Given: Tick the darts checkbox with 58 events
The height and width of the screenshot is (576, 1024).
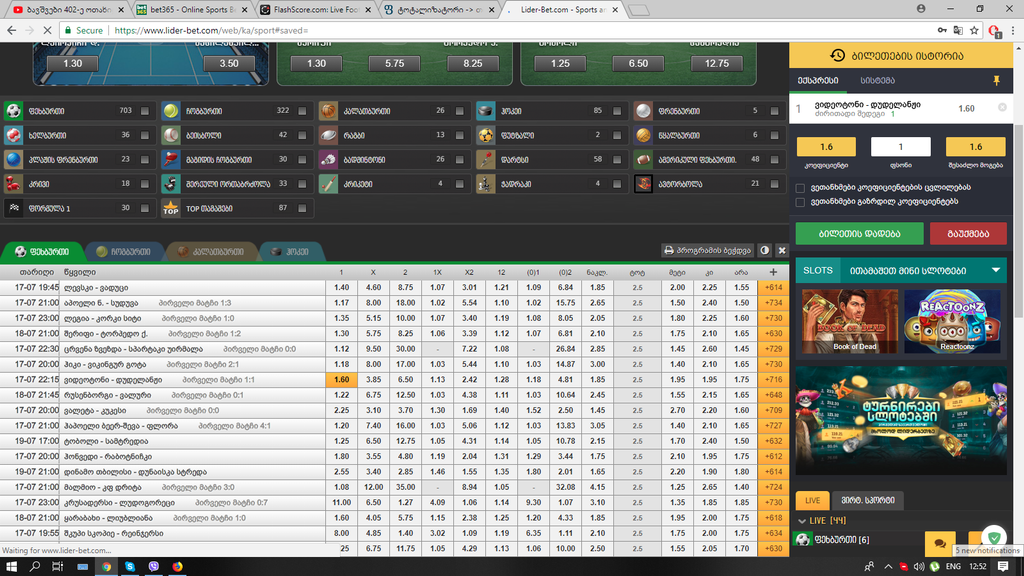Looking at the screenshot, I should 617,159.
